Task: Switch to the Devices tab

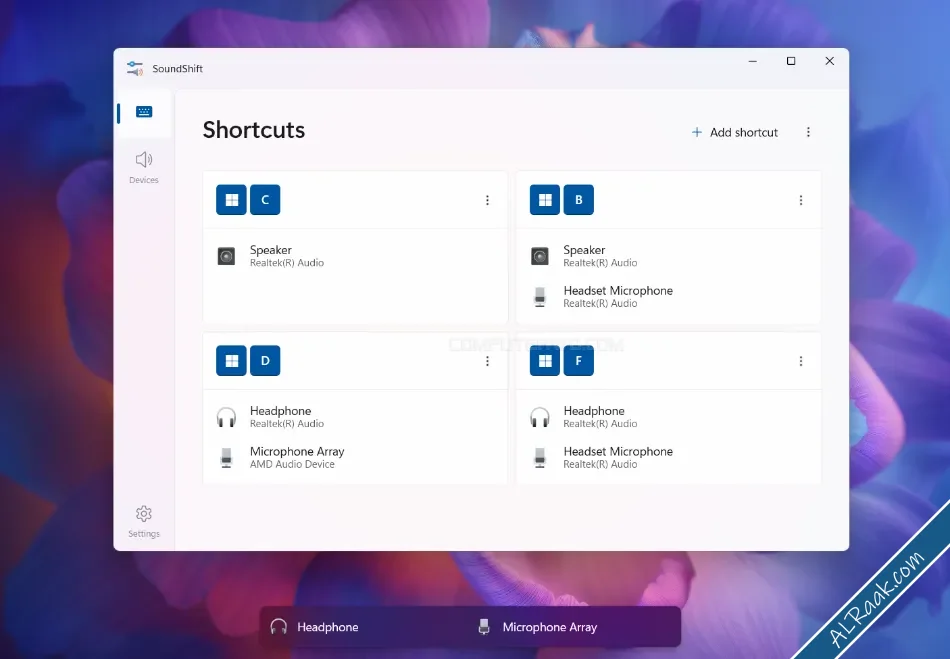Action: pos(144,167)
